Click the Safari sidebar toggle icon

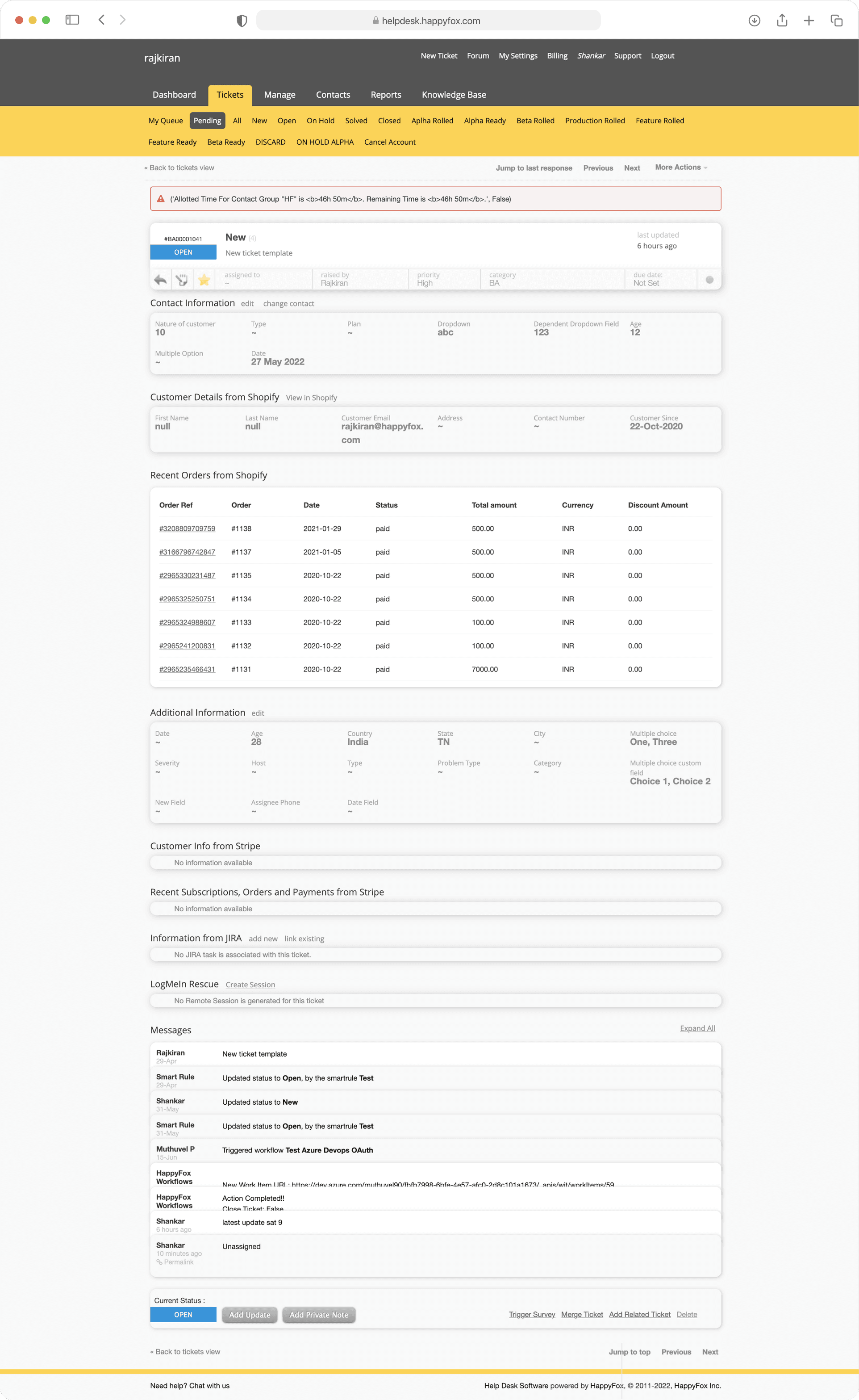tap(72, 20)
